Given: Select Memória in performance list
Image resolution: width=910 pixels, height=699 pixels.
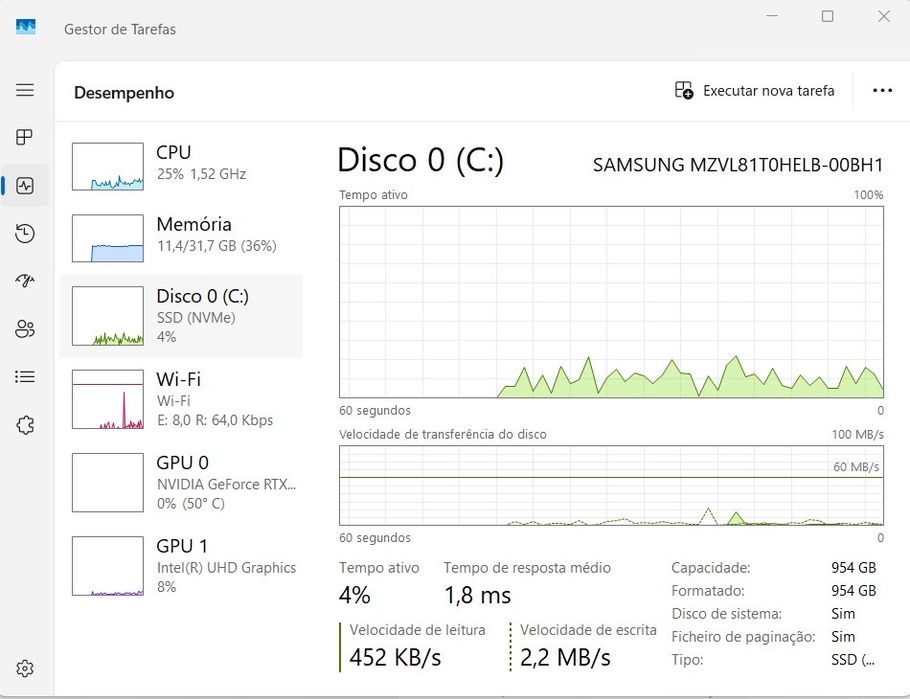Looking at the screenshot, I should tap(181, 238).
